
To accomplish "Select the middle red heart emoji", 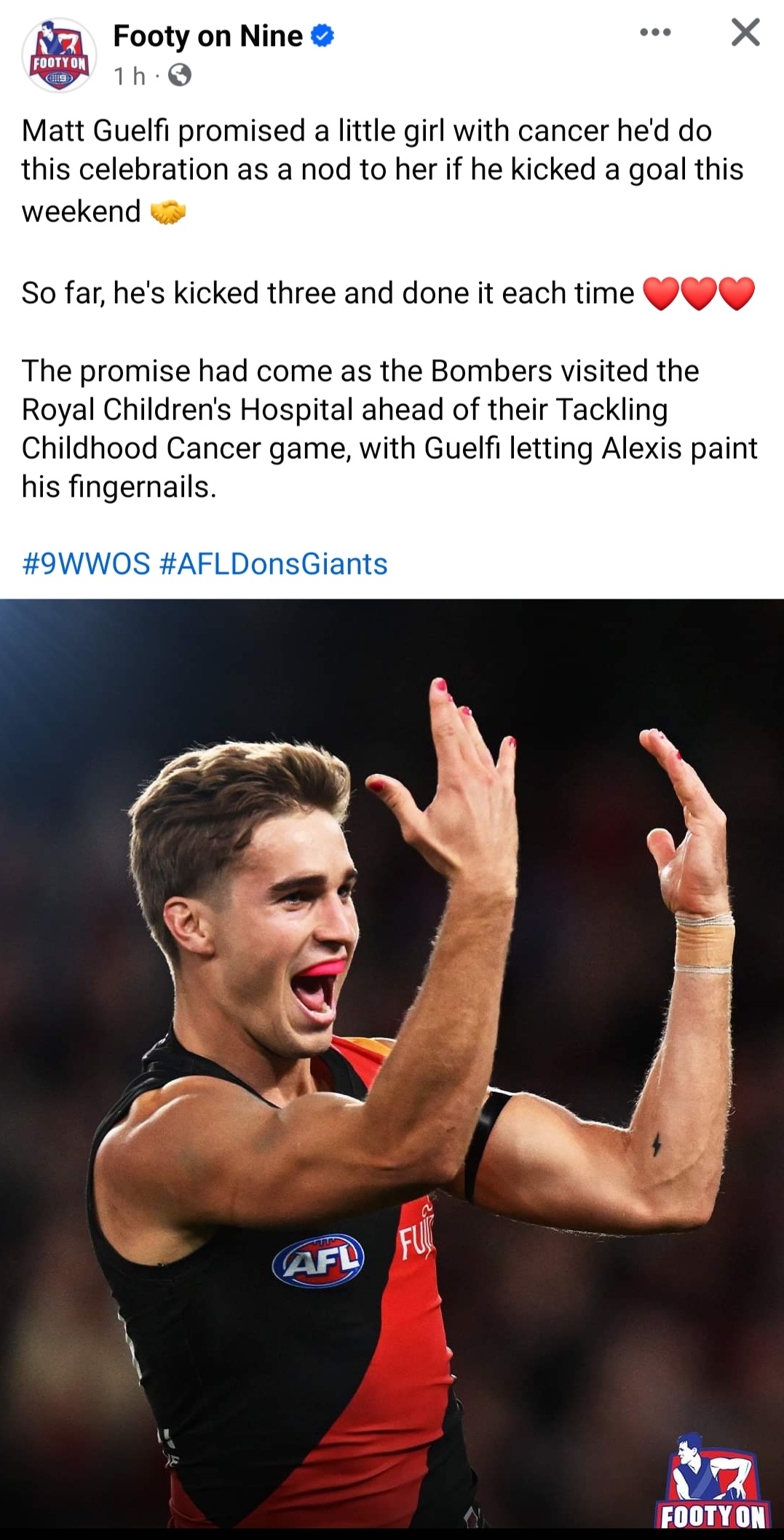I will [x=699, y=294].
